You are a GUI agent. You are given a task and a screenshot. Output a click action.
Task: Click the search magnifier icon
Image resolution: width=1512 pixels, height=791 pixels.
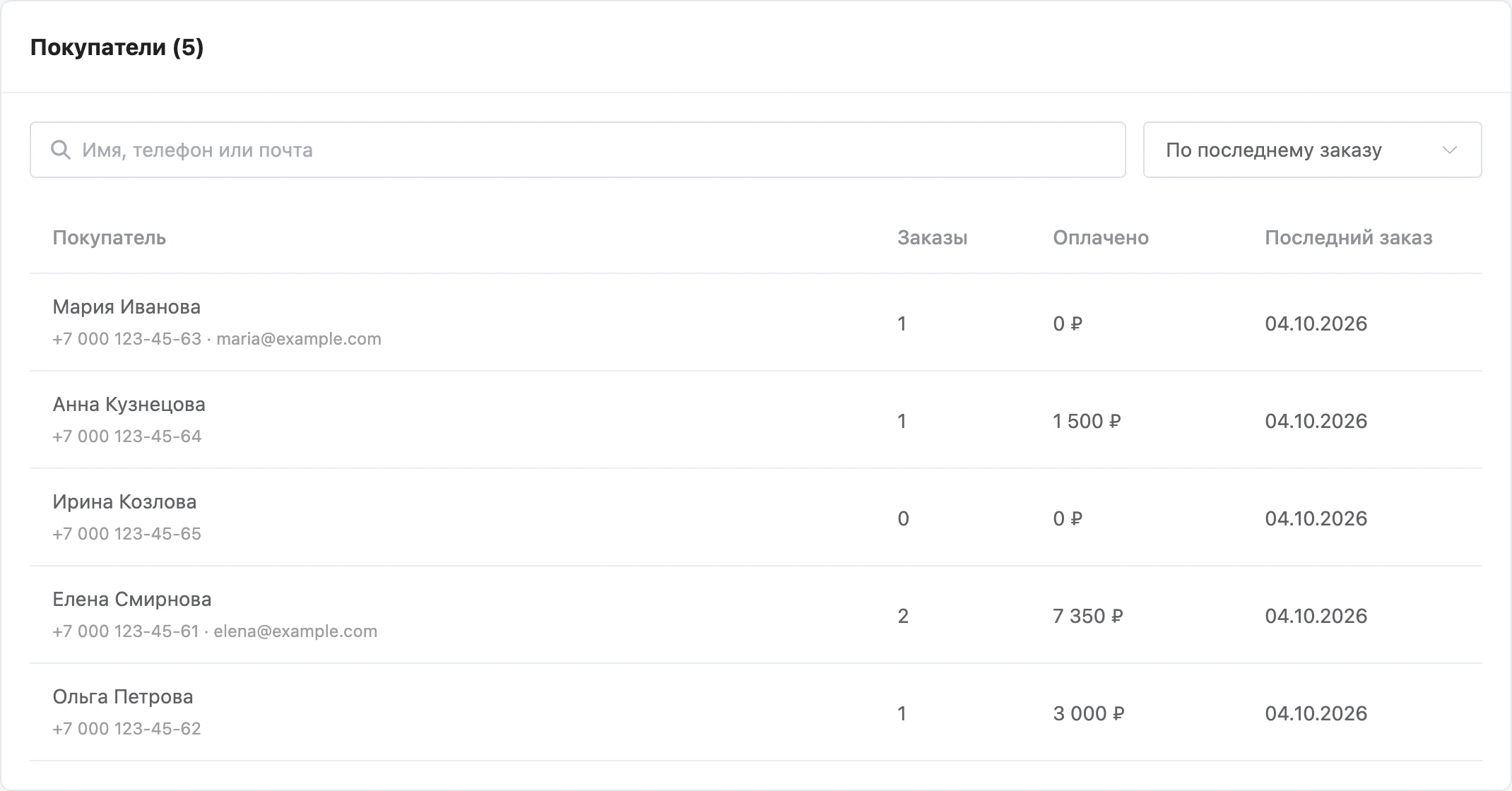click(x=61, y=150)
